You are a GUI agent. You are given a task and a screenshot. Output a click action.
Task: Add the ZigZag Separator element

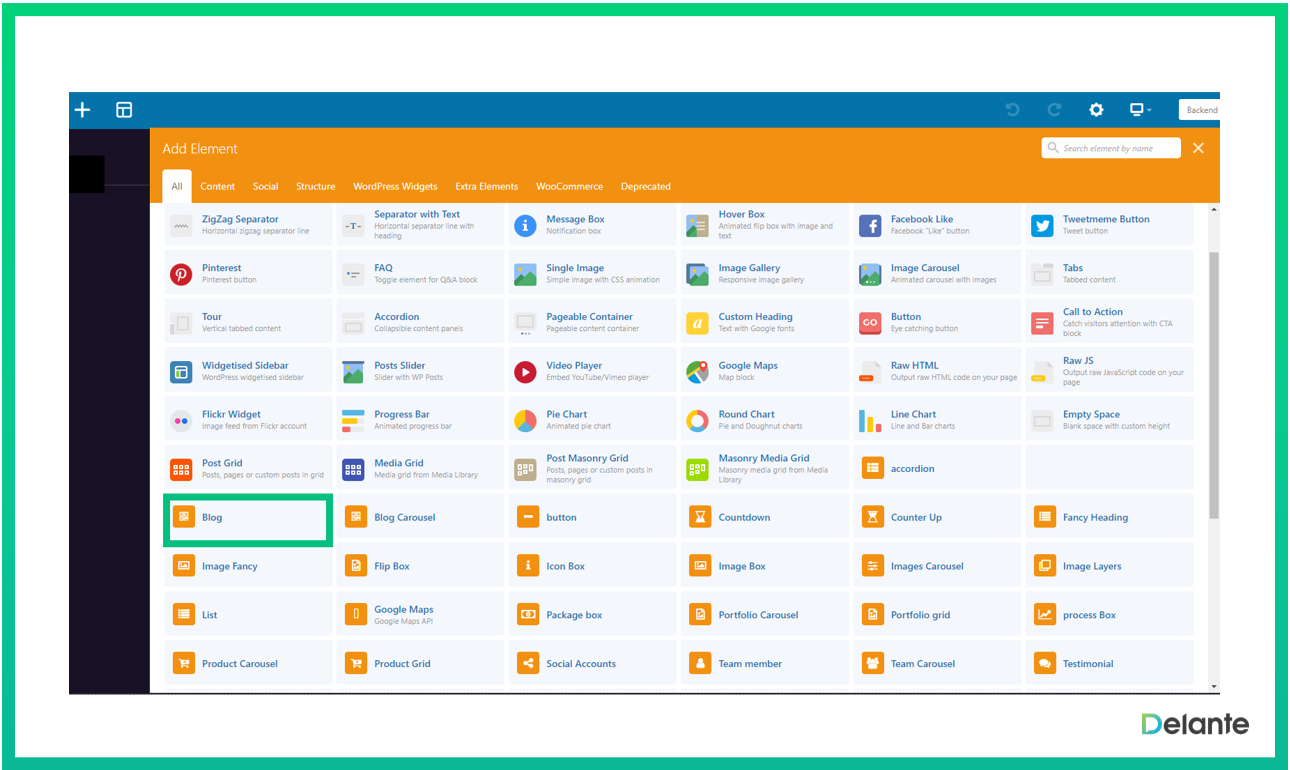[x=248, y=224]
